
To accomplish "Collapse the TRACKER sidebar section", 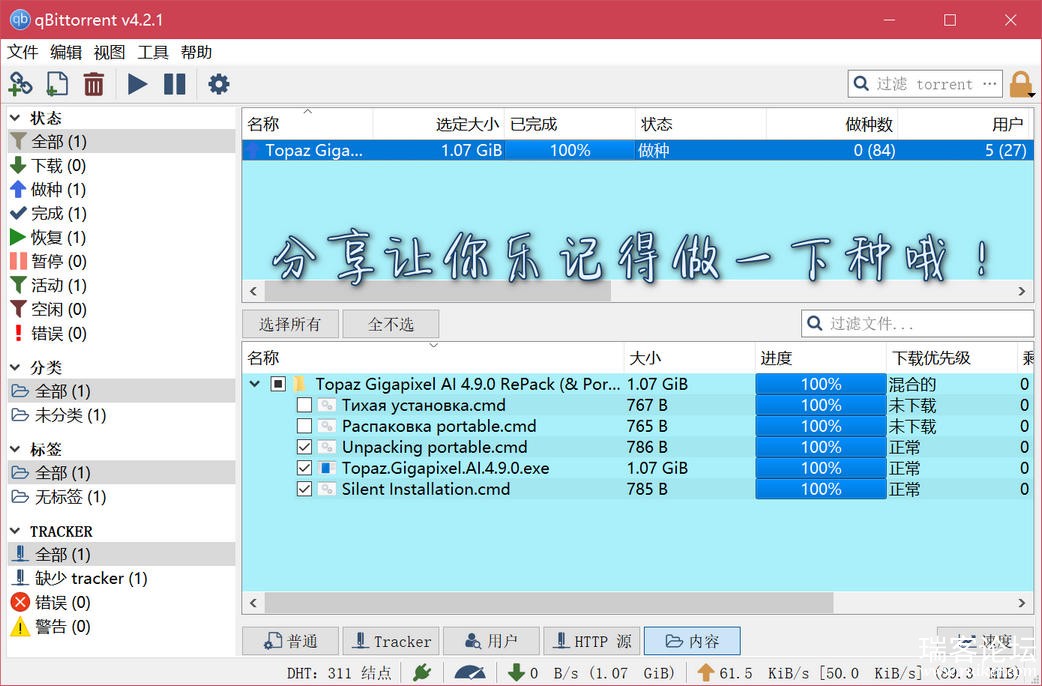I will (x=15, y=531).
